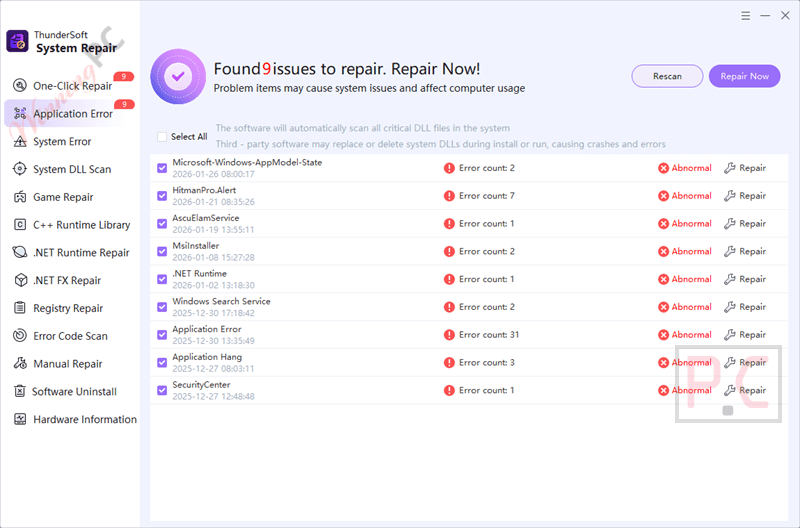The height and width of the screenshot is (528, 800).
Task: Click the C++ Runtime Library icon
Action: coord(19,224)
